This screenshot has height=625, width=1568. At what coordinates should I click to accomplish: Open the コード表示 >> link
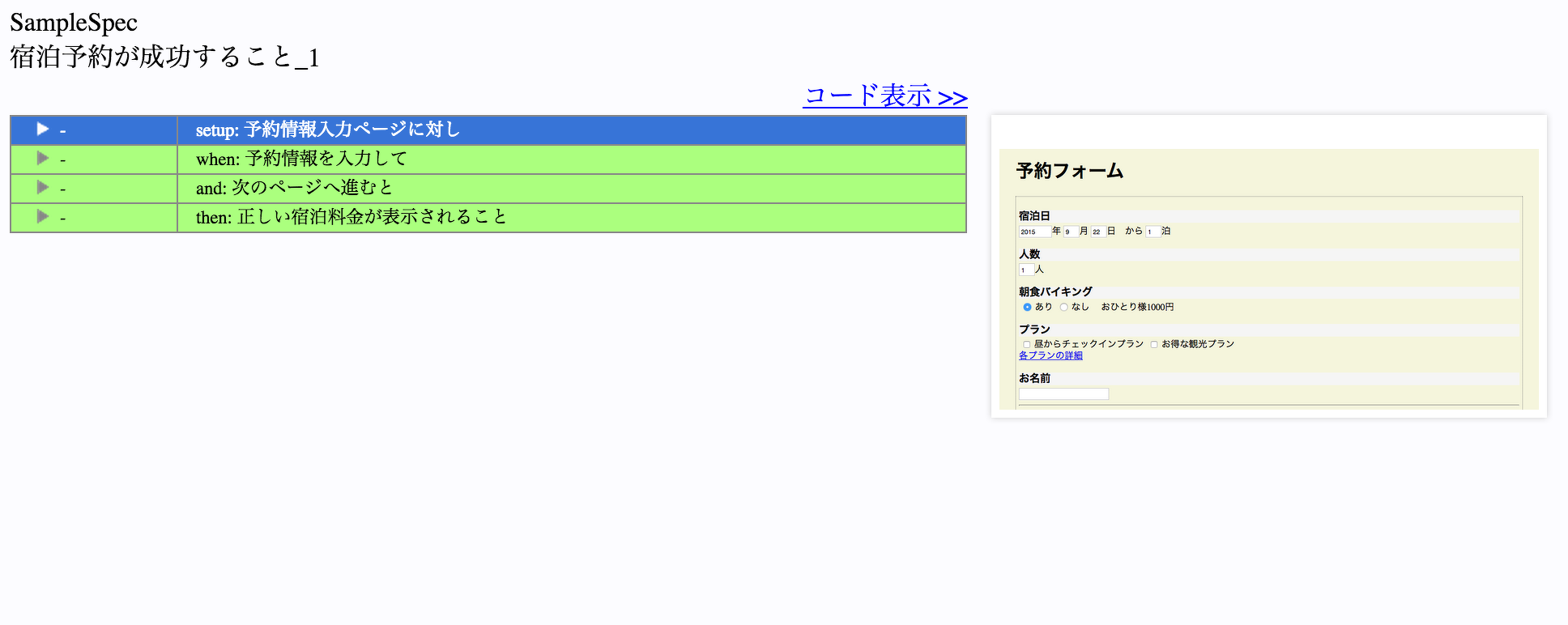pos(885,96)
